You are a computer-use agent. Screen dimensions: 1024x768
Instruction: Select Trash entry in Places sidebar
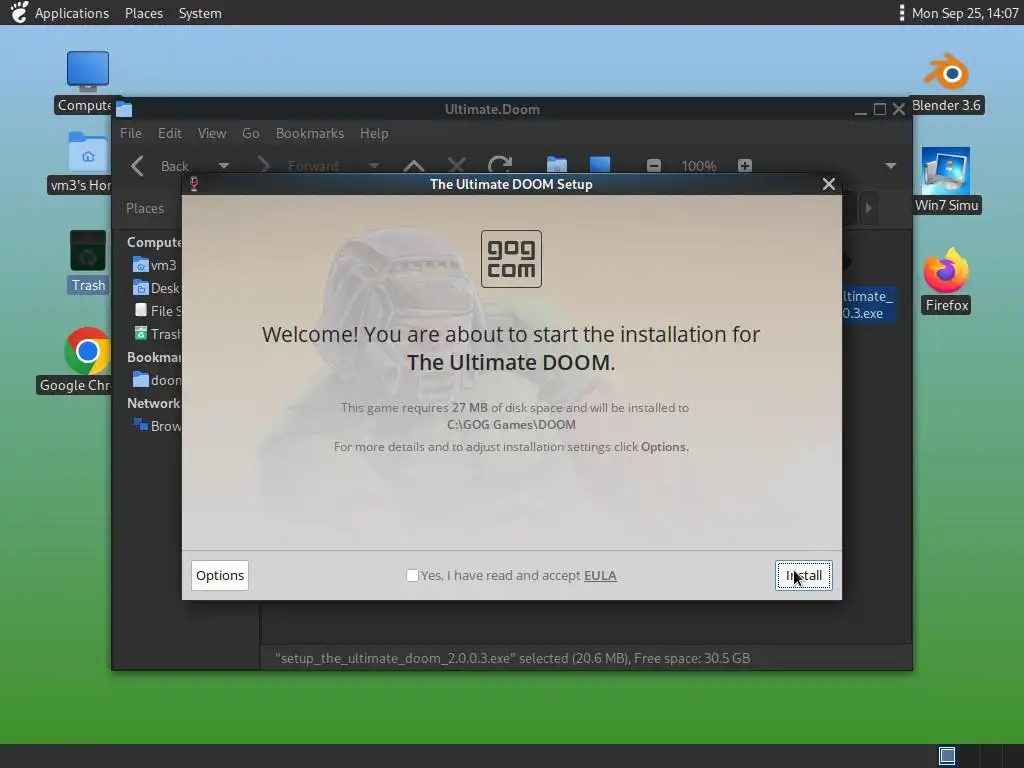coord(157,334)
